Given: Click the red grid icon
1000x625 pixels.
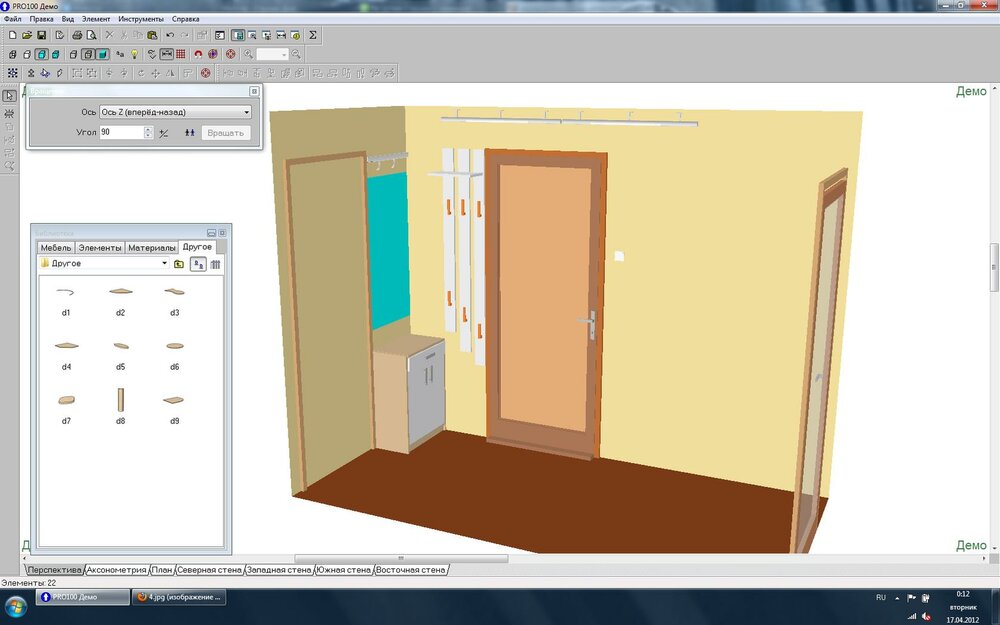Looking at the screenshot, I should coord(181,54).
